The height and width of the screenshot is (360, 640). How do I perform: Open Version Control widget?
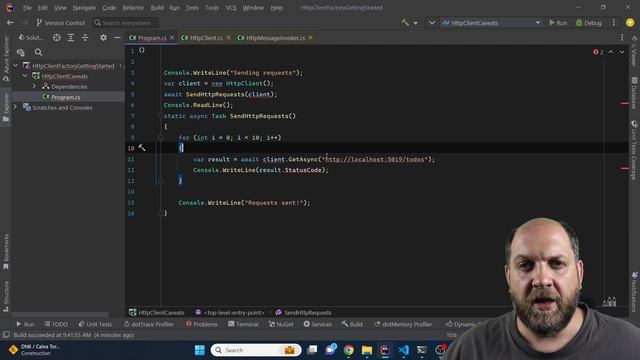click(x=60, y=23)
